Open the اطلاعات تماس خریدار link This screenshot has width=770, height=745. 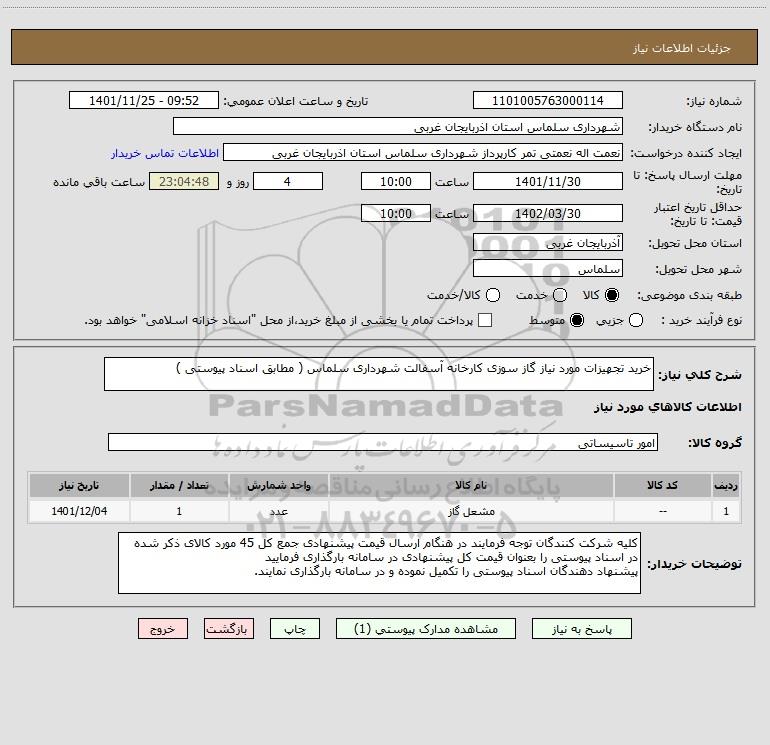[x=165, y=153]
